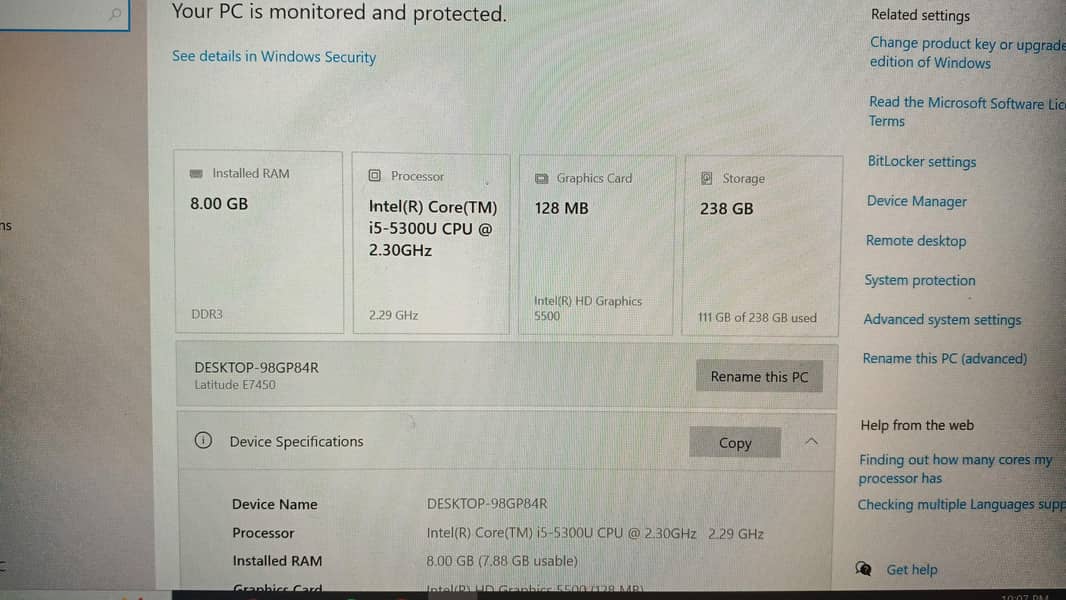Launch Device Manager link
The height and width of the screenshot is (600, 1066).
coord(916,201)
